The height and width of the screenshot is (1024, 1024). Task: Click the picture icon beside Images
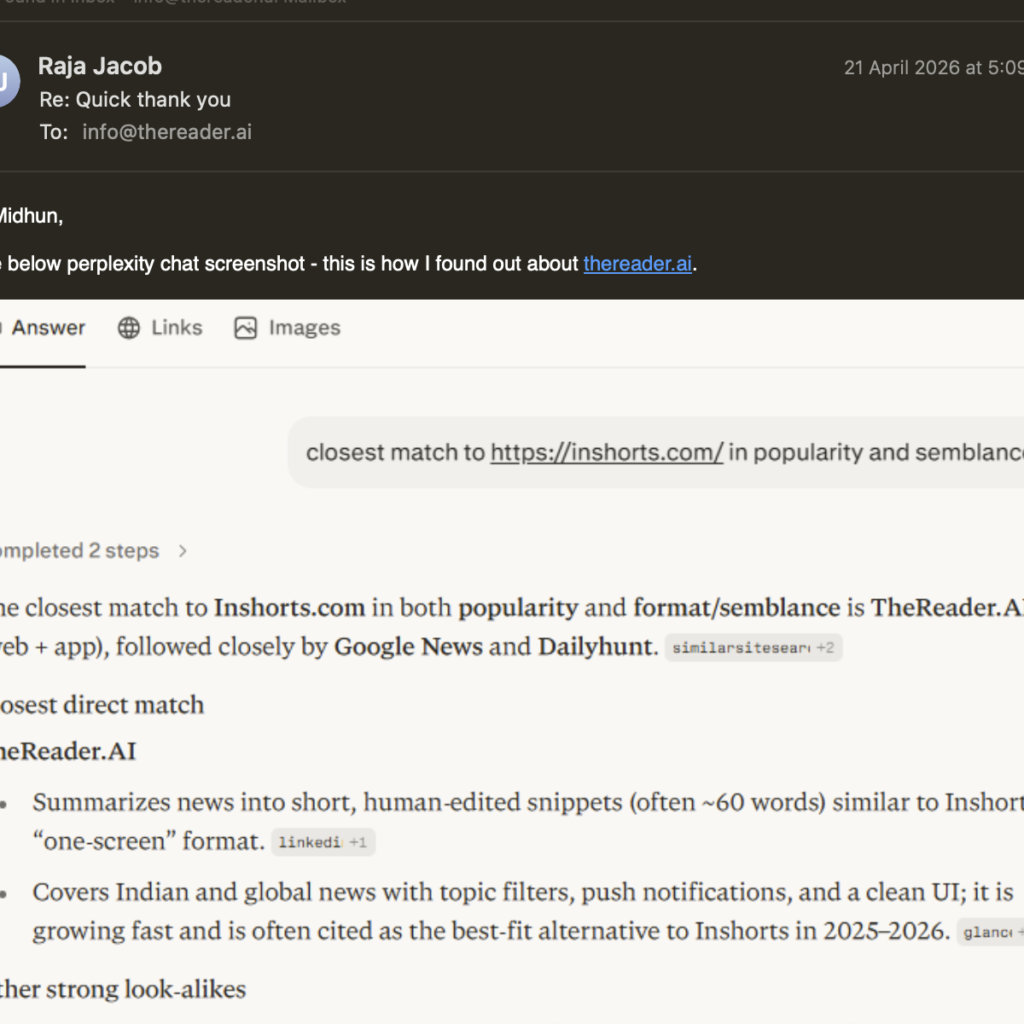(246, 328)
